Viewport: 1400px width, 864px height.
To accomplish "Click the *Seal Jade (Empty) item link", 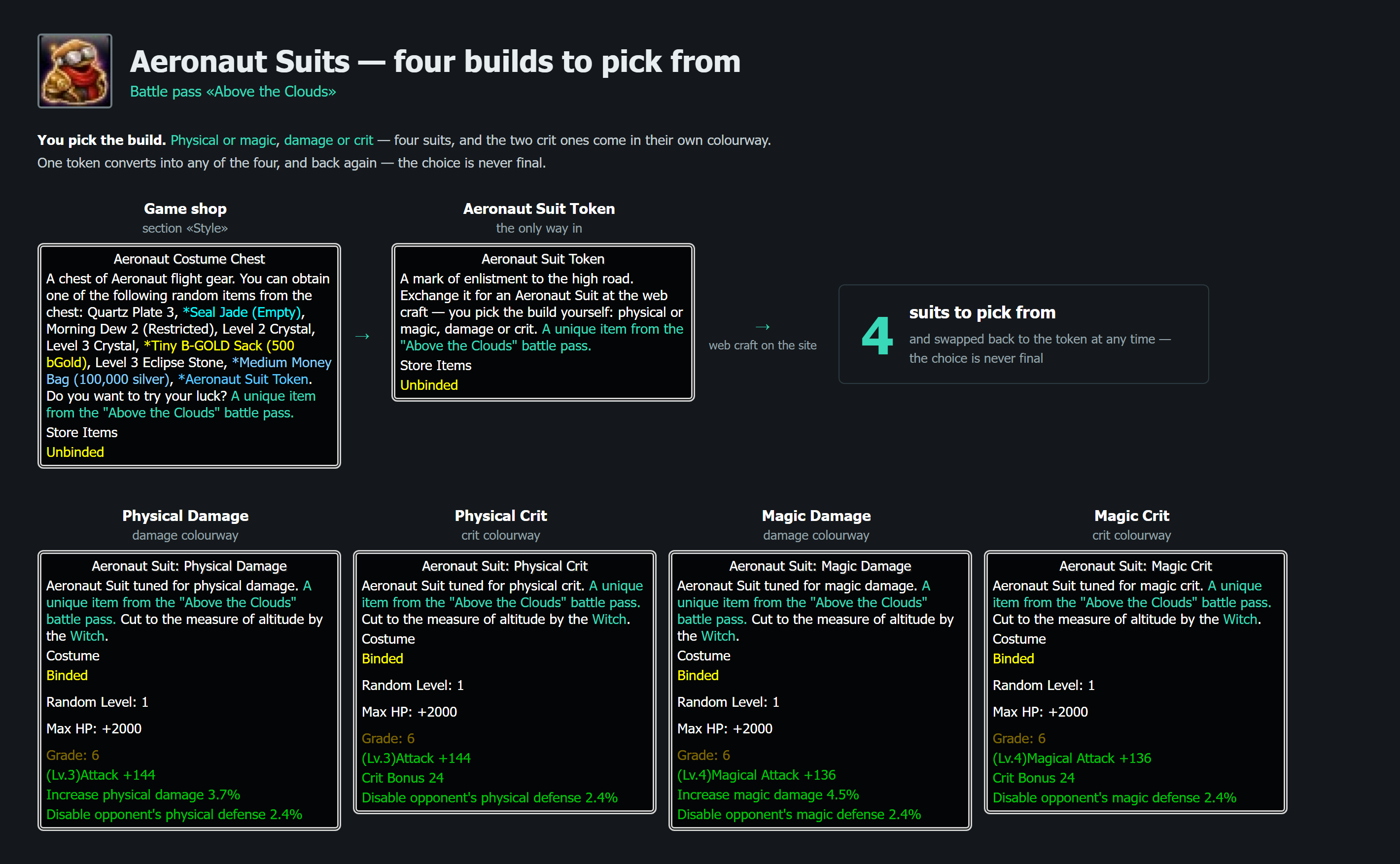I will pos(242,312).
